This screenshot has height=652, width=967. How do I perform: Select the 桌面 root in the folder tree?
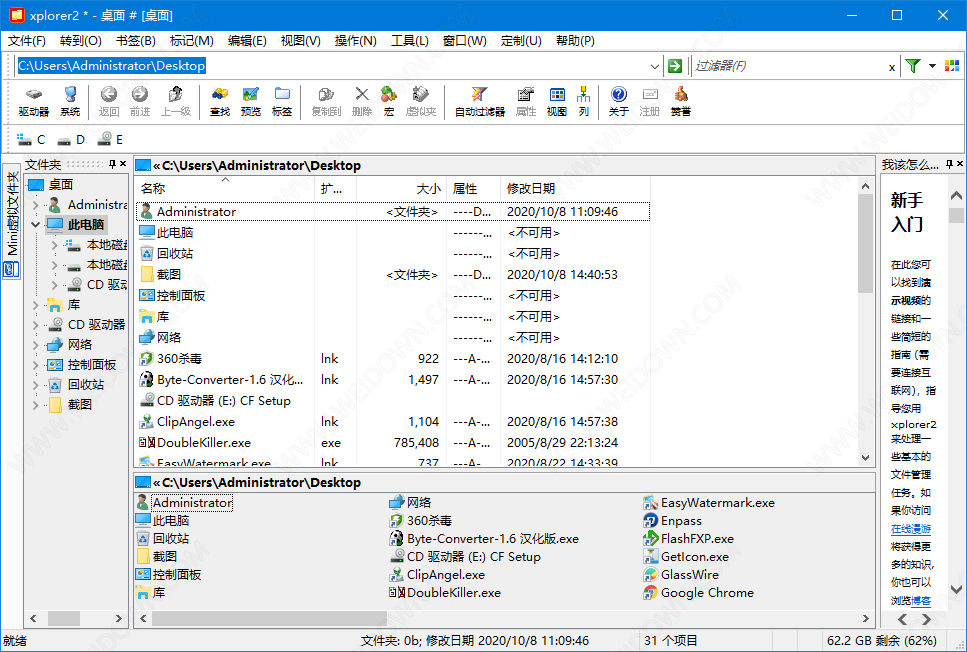tap(51, 184)
